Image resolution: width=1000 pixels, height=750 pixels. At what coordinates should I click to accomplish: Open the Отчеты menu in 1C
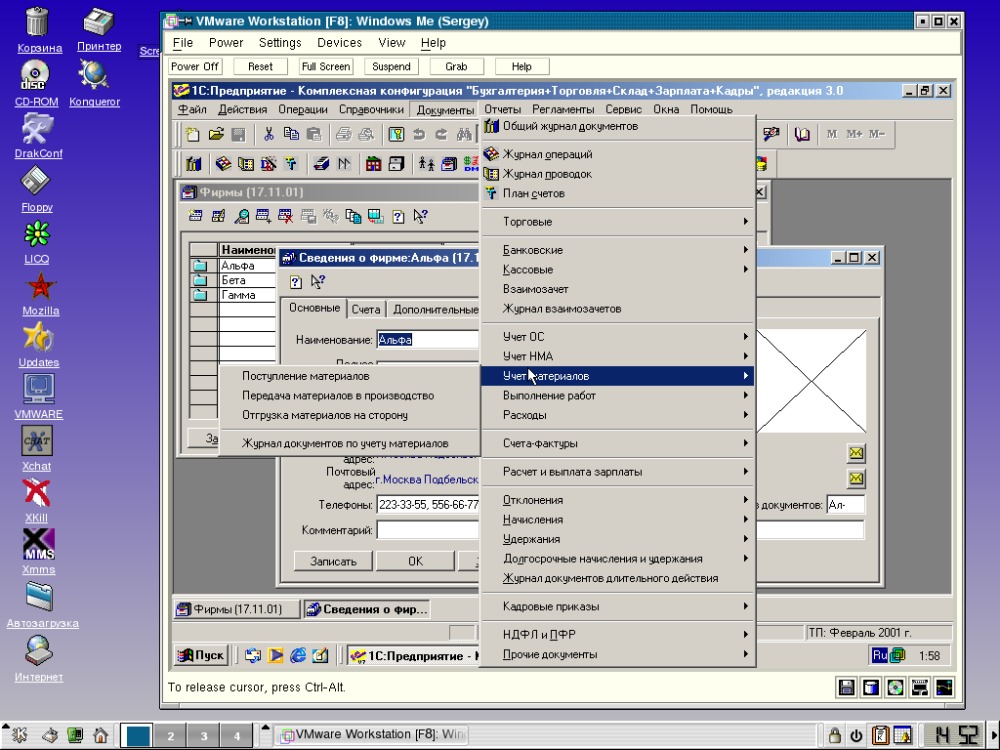[x=503, y=109]
